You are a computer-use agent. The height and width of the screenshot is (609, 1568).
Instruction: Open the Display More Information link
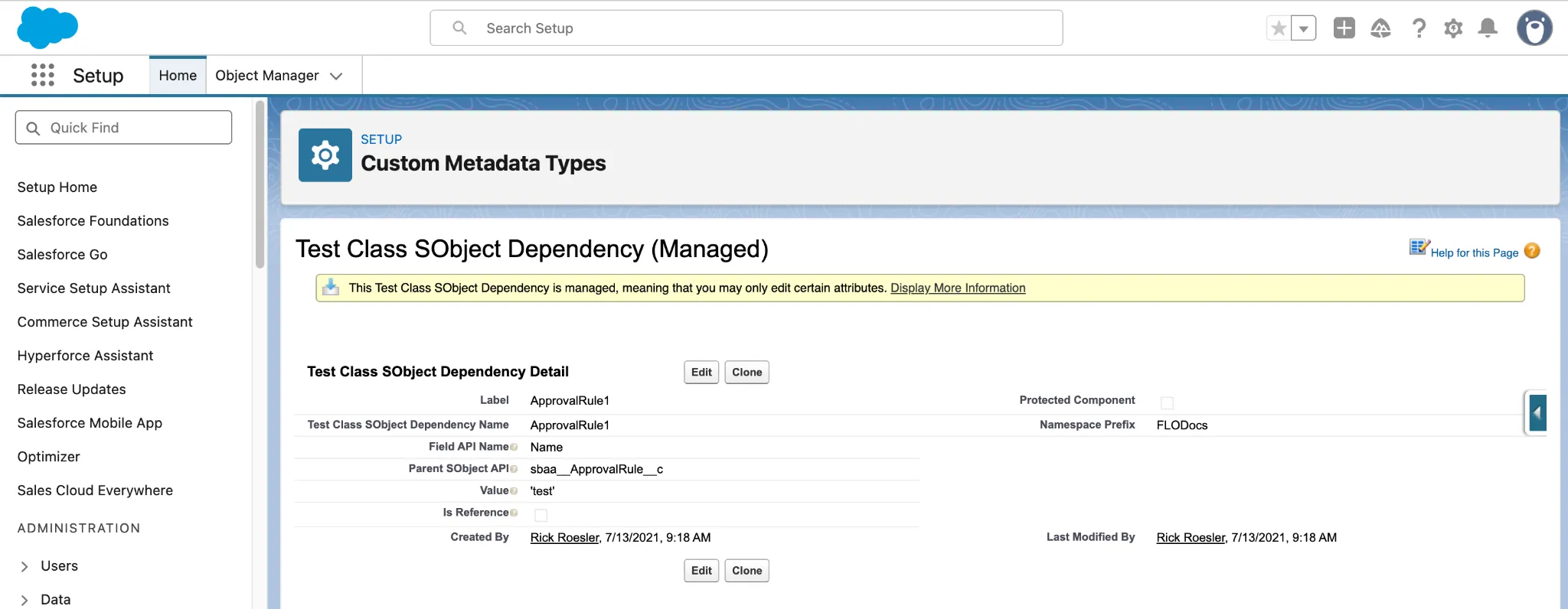tap(958, 288)
